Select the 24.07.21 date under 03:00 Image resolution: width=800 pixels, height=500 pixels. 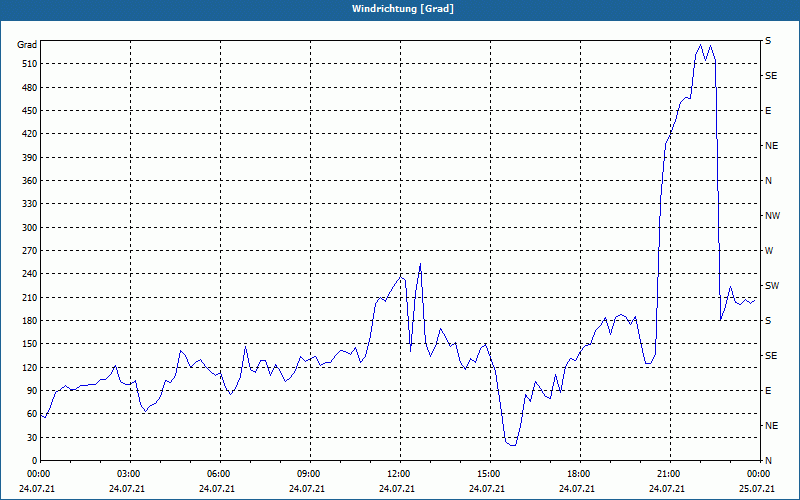click(127, 489)
